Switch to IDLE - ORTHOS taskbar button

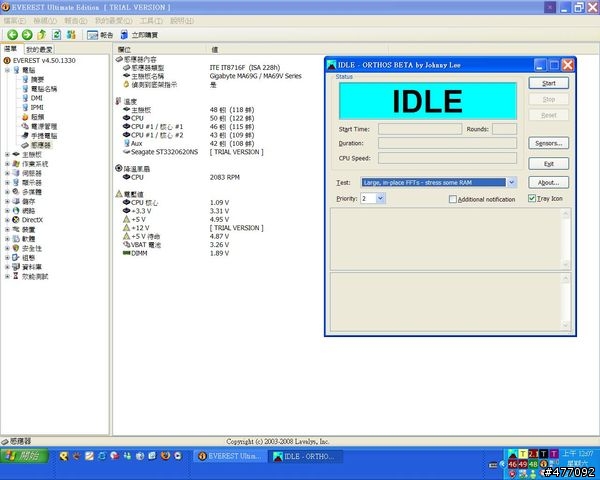[x=305, y=456]
